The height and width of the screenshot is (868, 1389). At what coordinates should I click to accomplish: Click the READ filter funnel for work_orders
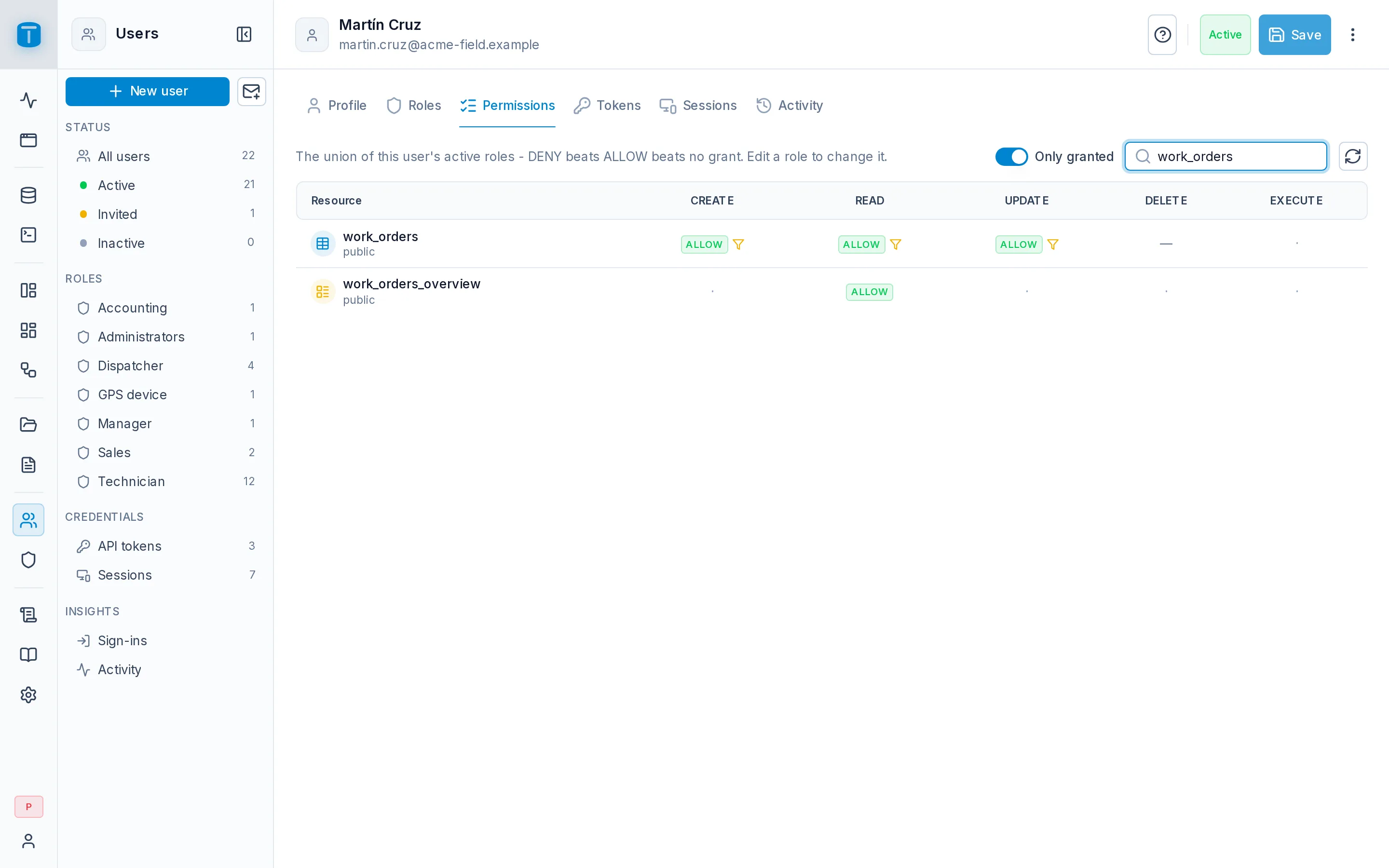point(896,244)
